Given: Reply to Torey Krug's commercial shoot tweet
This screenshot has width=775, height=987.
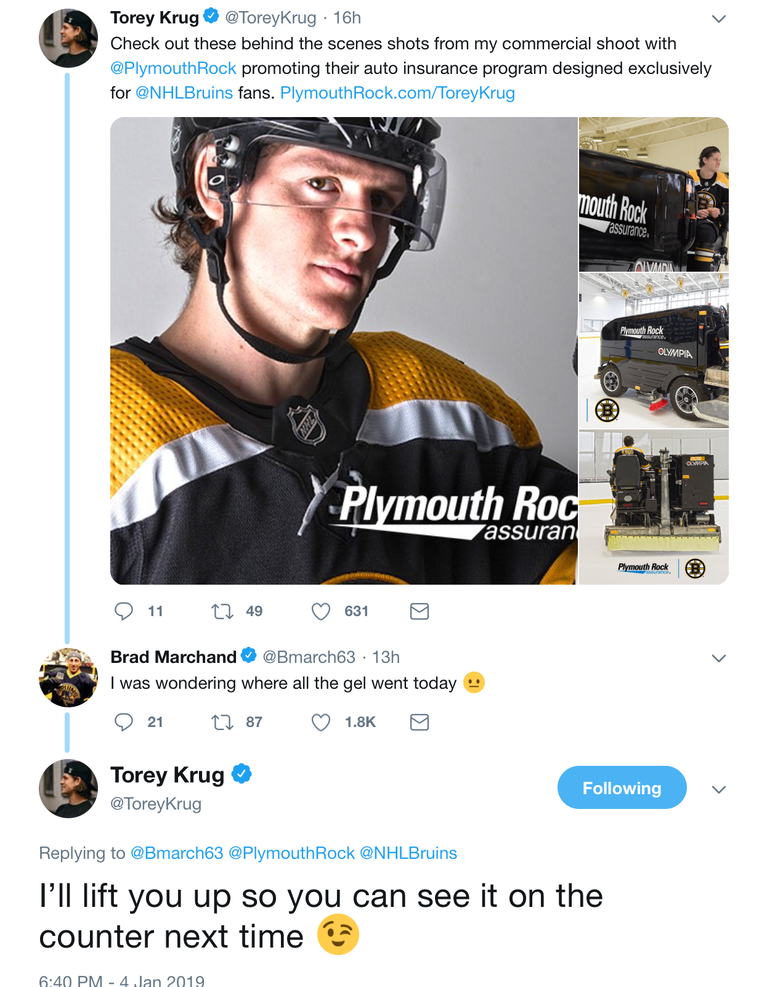Looking at the screenshot, I should pos(123,611).
